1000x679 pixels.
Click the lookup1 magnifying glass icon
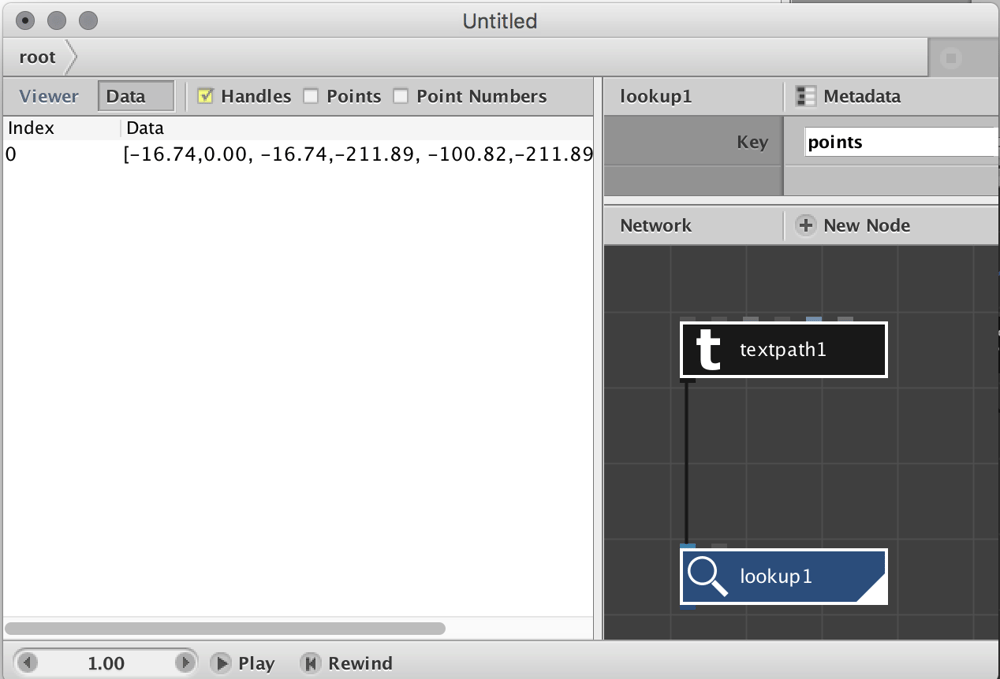tap(707, 576)
